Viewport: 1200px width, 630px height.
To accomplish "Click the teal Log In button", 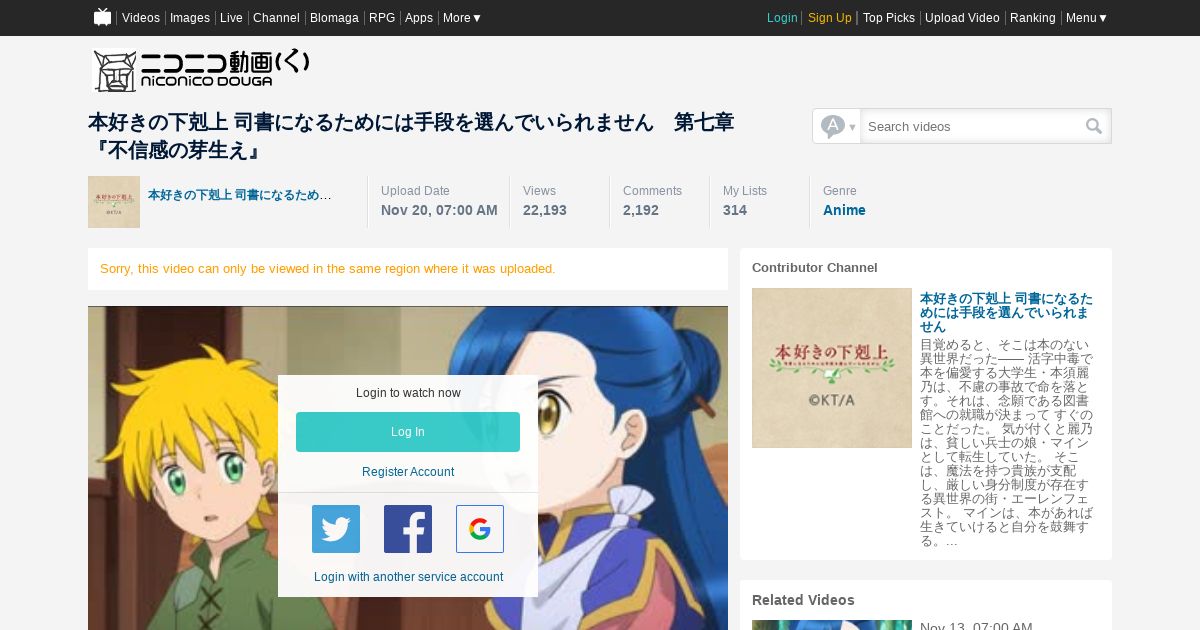I will [408, 432].
